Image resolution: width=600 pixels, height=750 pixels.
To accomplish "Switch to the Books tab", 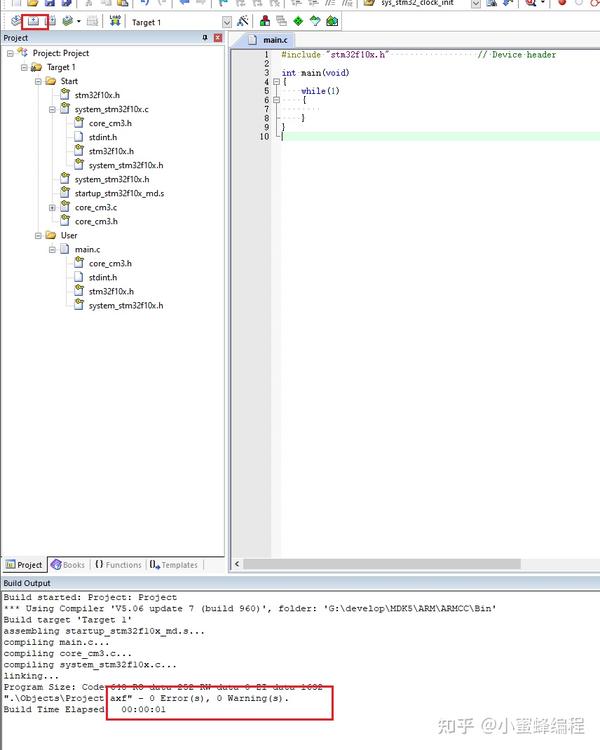I will click(67, 565).
